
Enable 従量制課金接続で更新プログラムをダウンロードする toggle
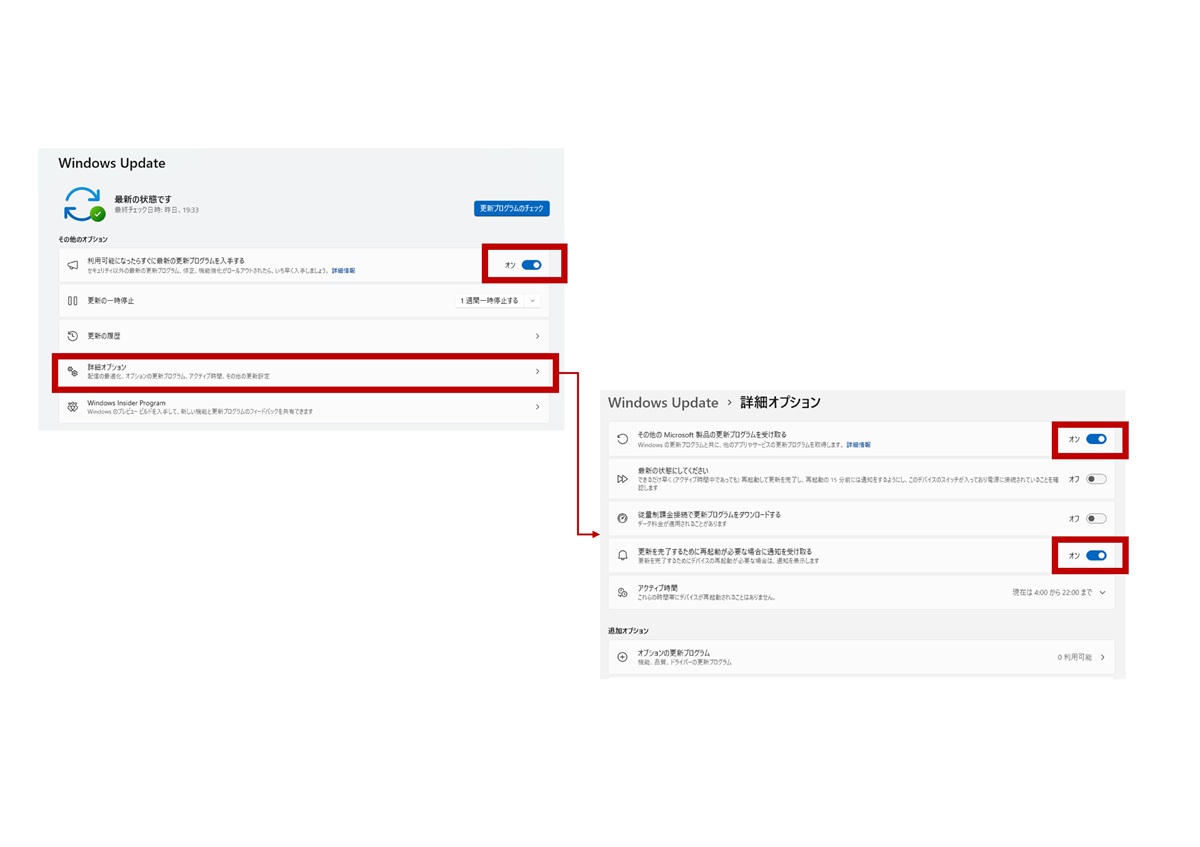[x=1096, y=518]
